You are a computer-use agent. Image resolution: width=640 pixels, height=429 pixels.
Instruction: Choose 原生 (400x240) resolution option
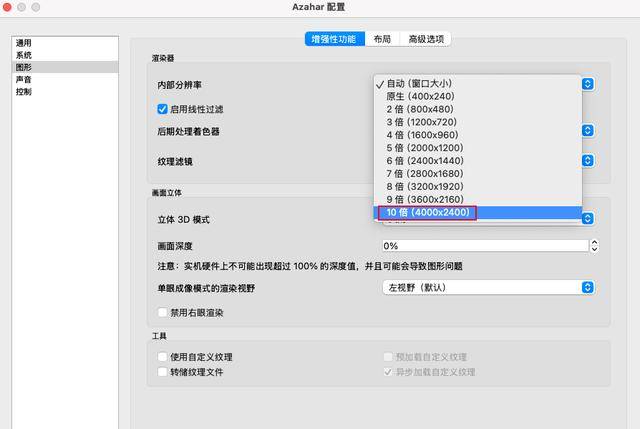pyautogui.click(x=478, y=96)
